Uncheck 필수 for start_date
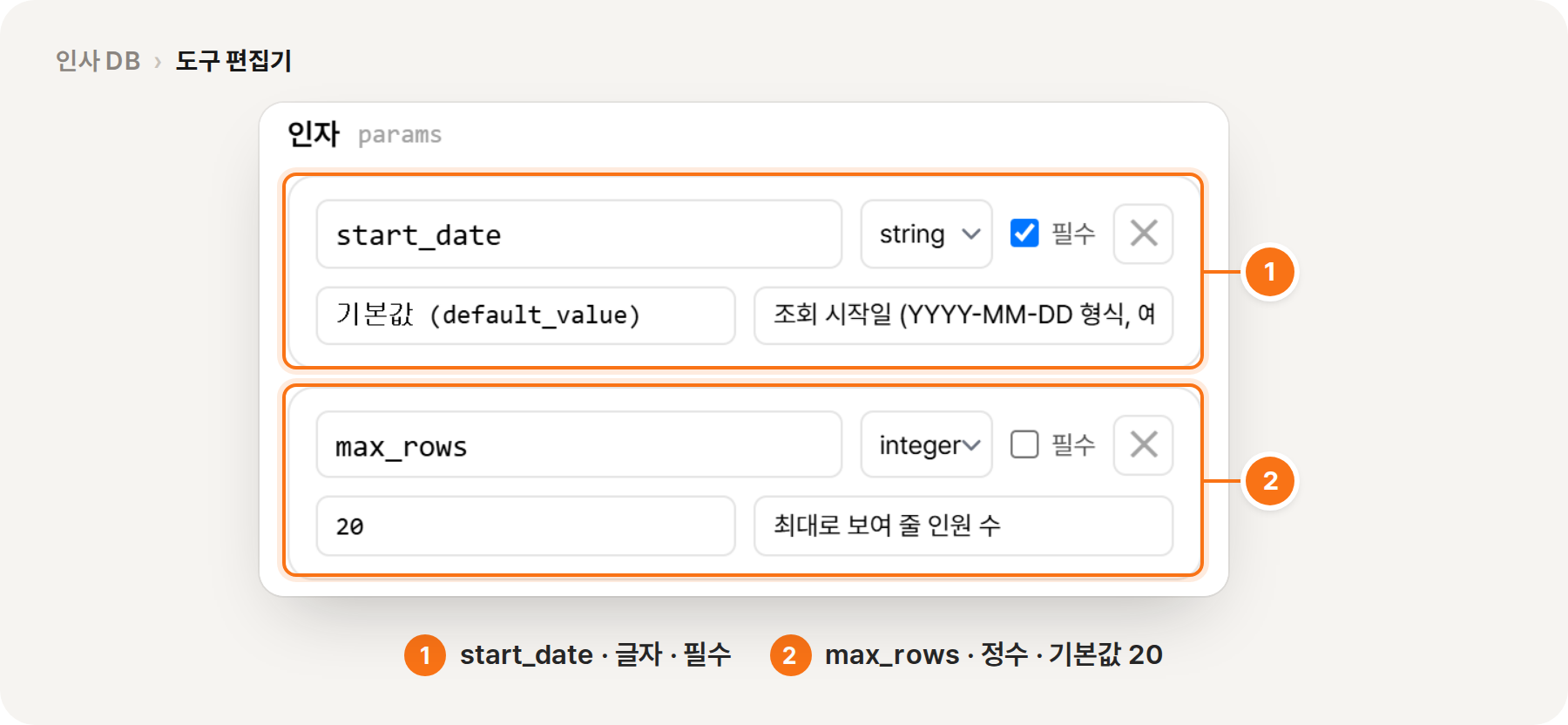The image size is (1568, 725). [x=1024, y=233]
